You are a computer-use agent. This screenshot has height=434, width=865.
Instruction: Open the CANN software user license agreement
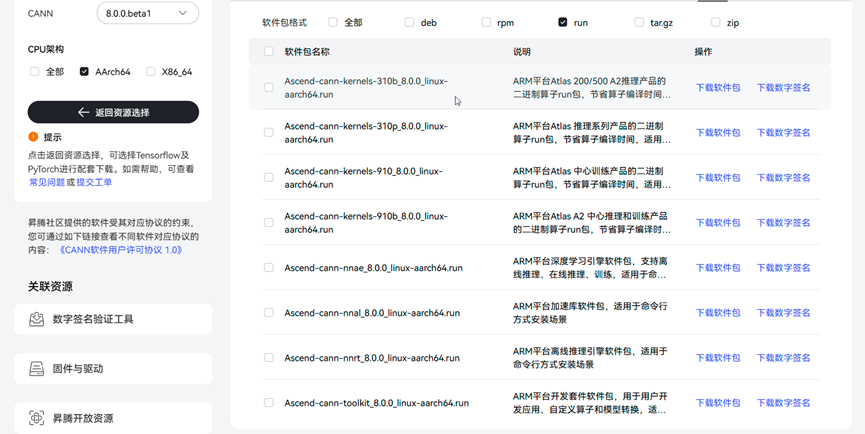pos(120,250)
